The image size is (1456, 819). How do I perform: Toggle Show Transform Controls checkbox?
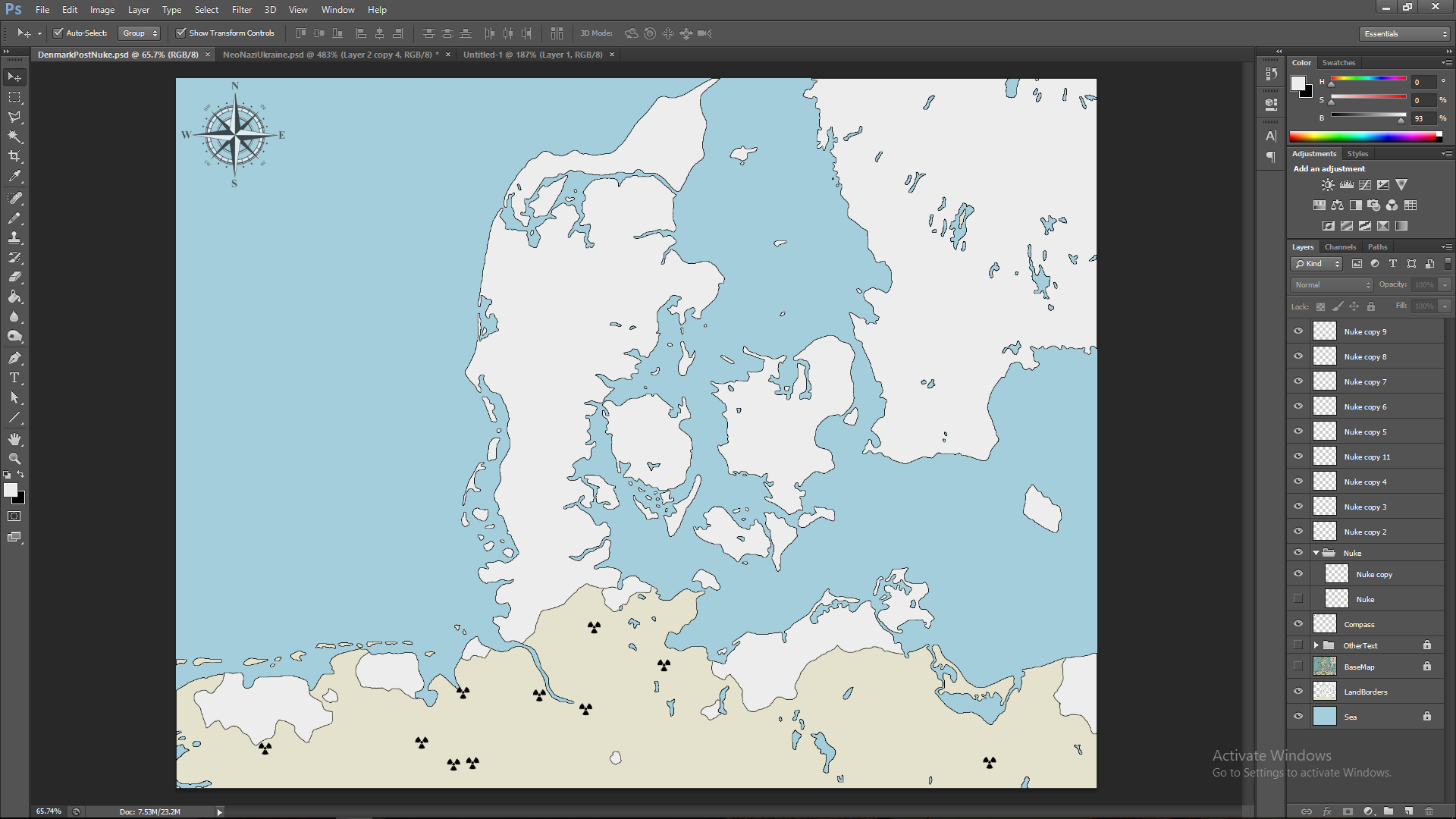tap(180, 33)
